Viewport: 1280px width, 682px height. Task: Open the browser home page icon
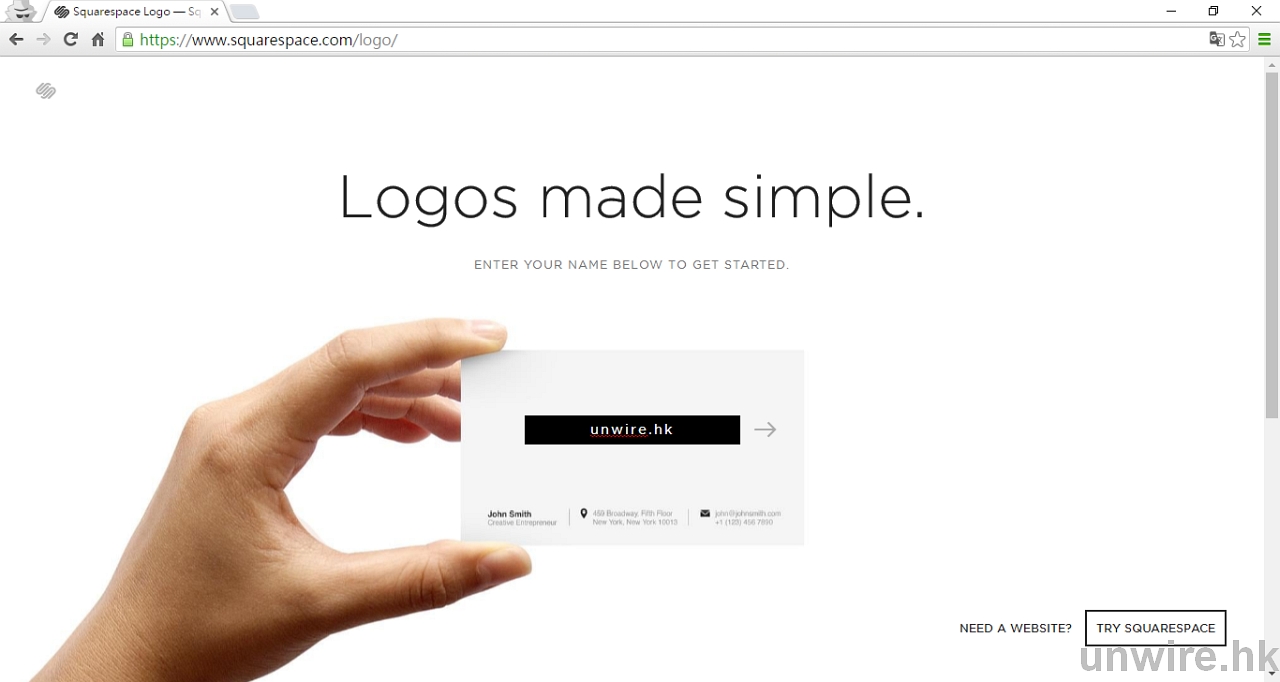[x=98, y=40]
